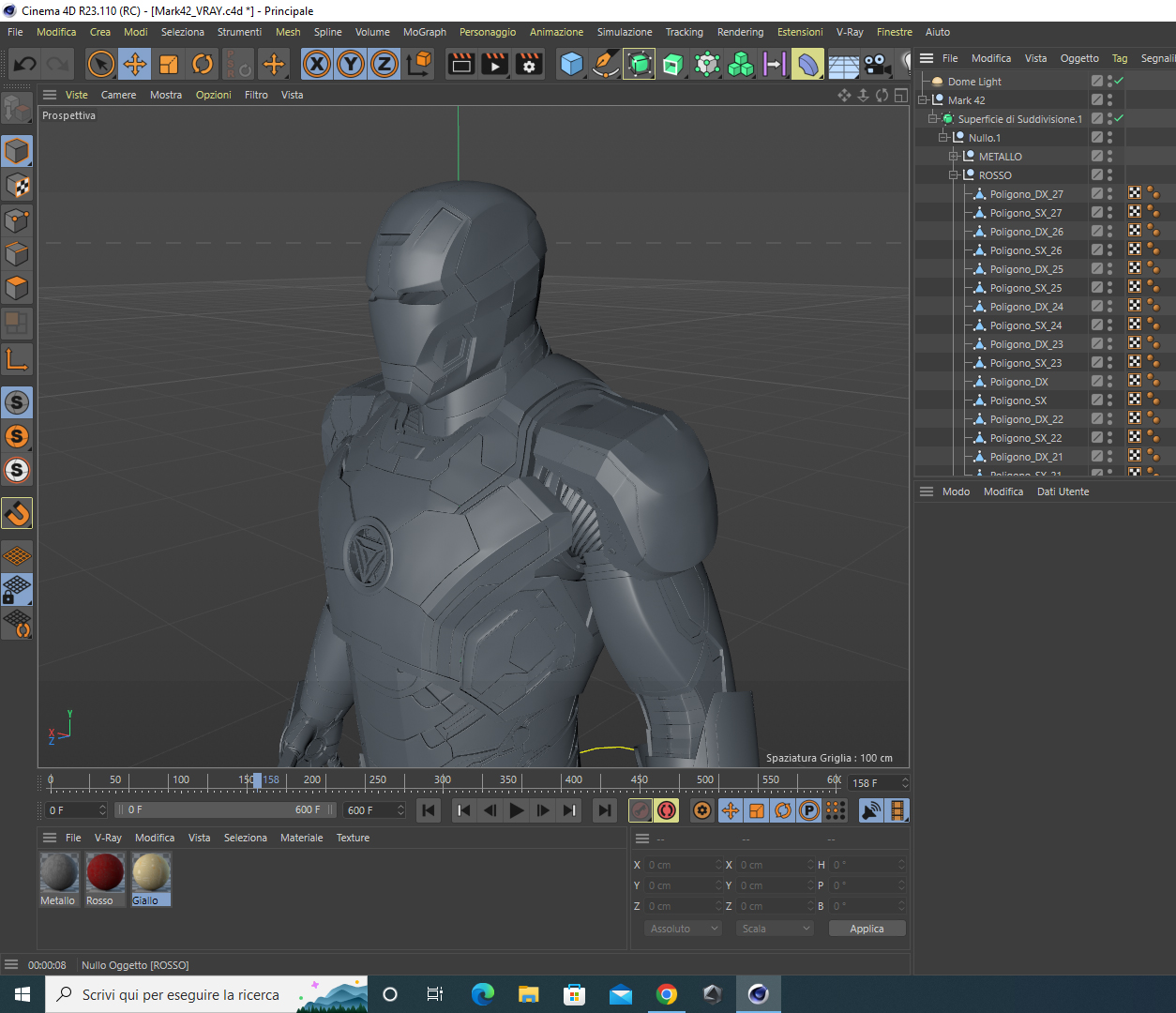Viewport: 1176px width, 1013px height.
Task: Select Edges mode in left toolbar
Action: pos(17,254)
